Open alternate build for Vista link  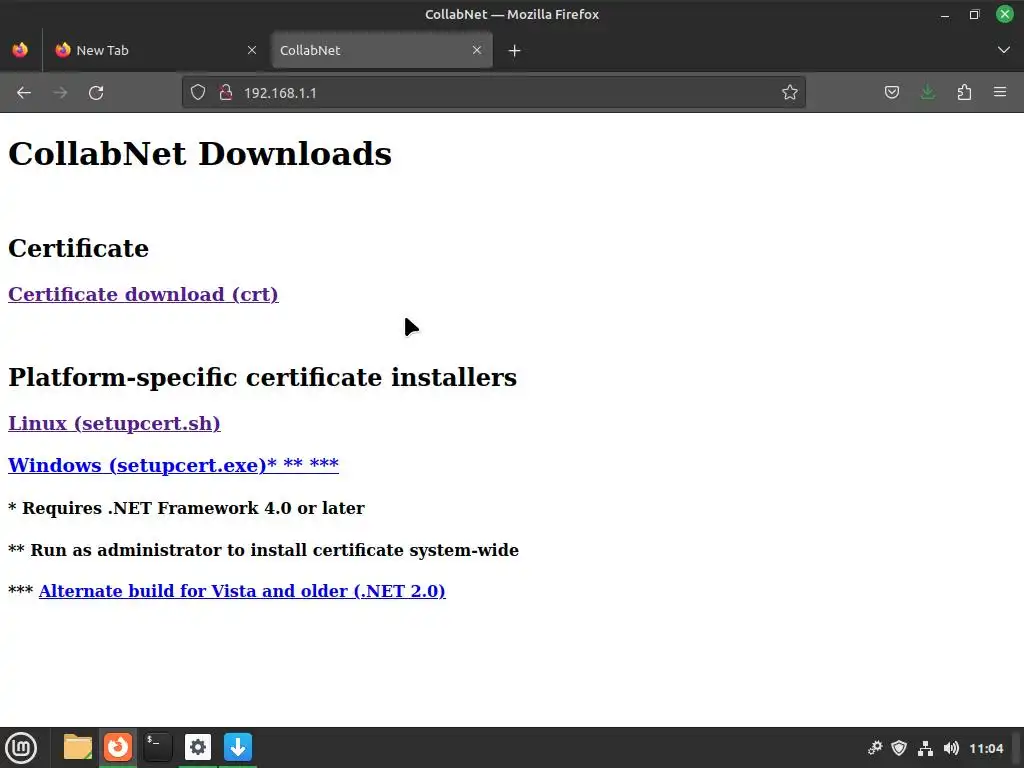click(242, 591)
